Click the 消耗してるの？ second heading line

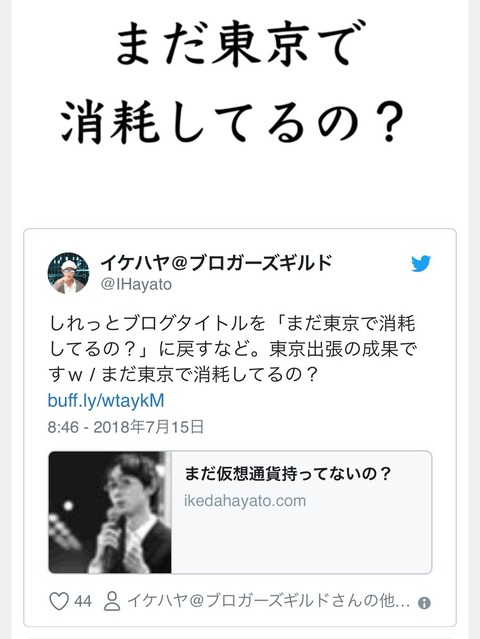click(x=233, y=123)
